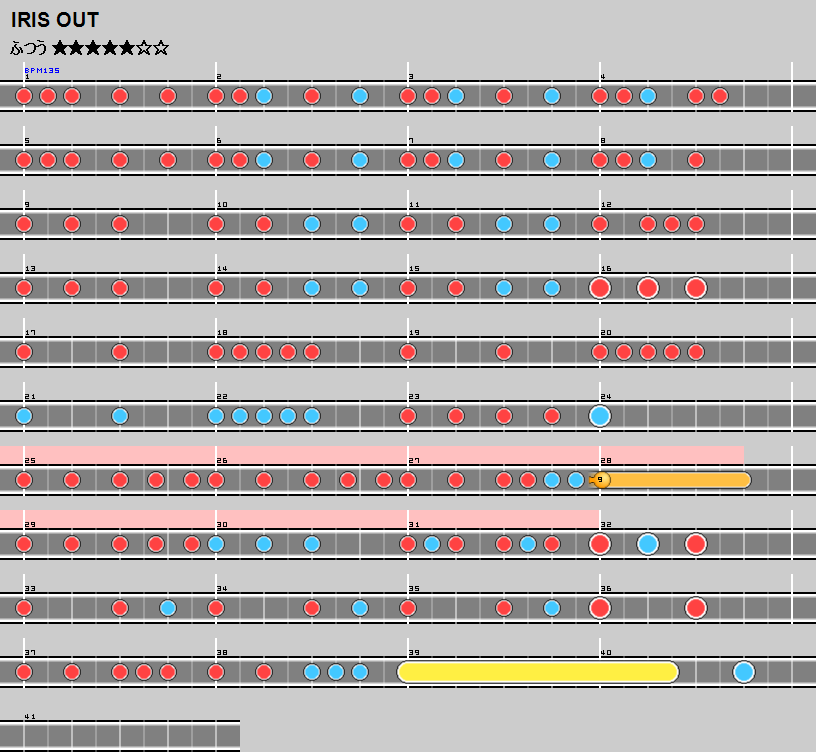Select the measure 20 number label
The image size is (816, 752).
(x=606, y=333)
